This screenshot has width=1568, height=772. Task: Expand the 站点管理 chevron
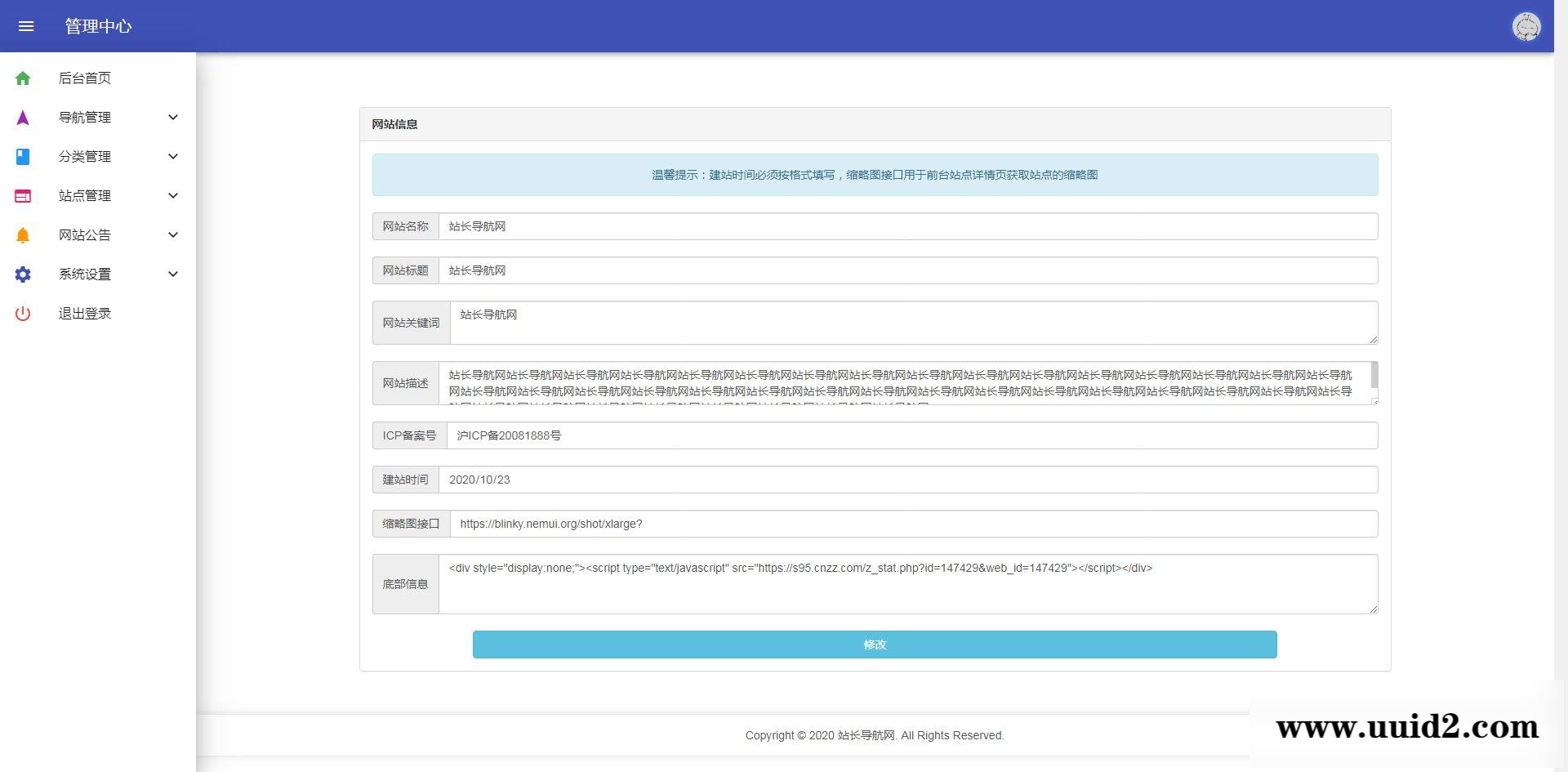coord(173,196)
